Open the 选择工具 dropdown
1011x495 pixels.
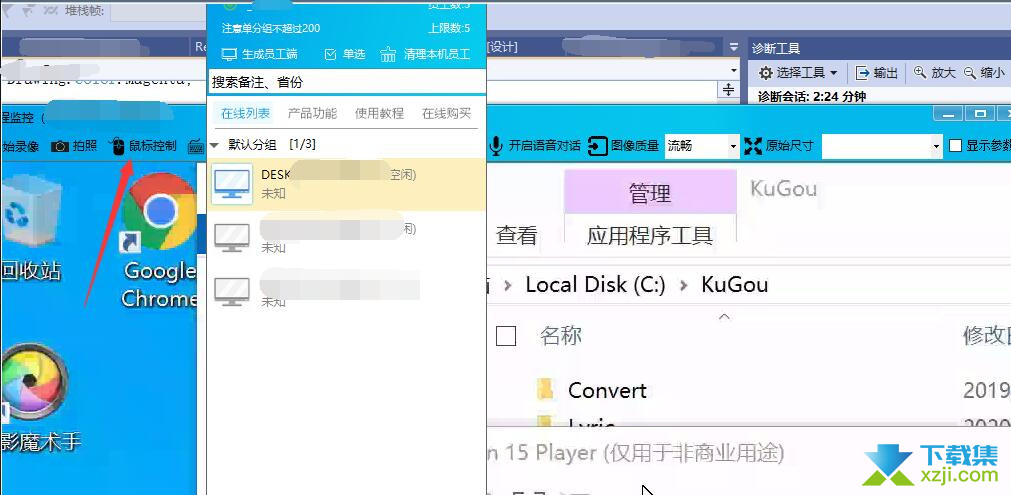tap(798, 73)
